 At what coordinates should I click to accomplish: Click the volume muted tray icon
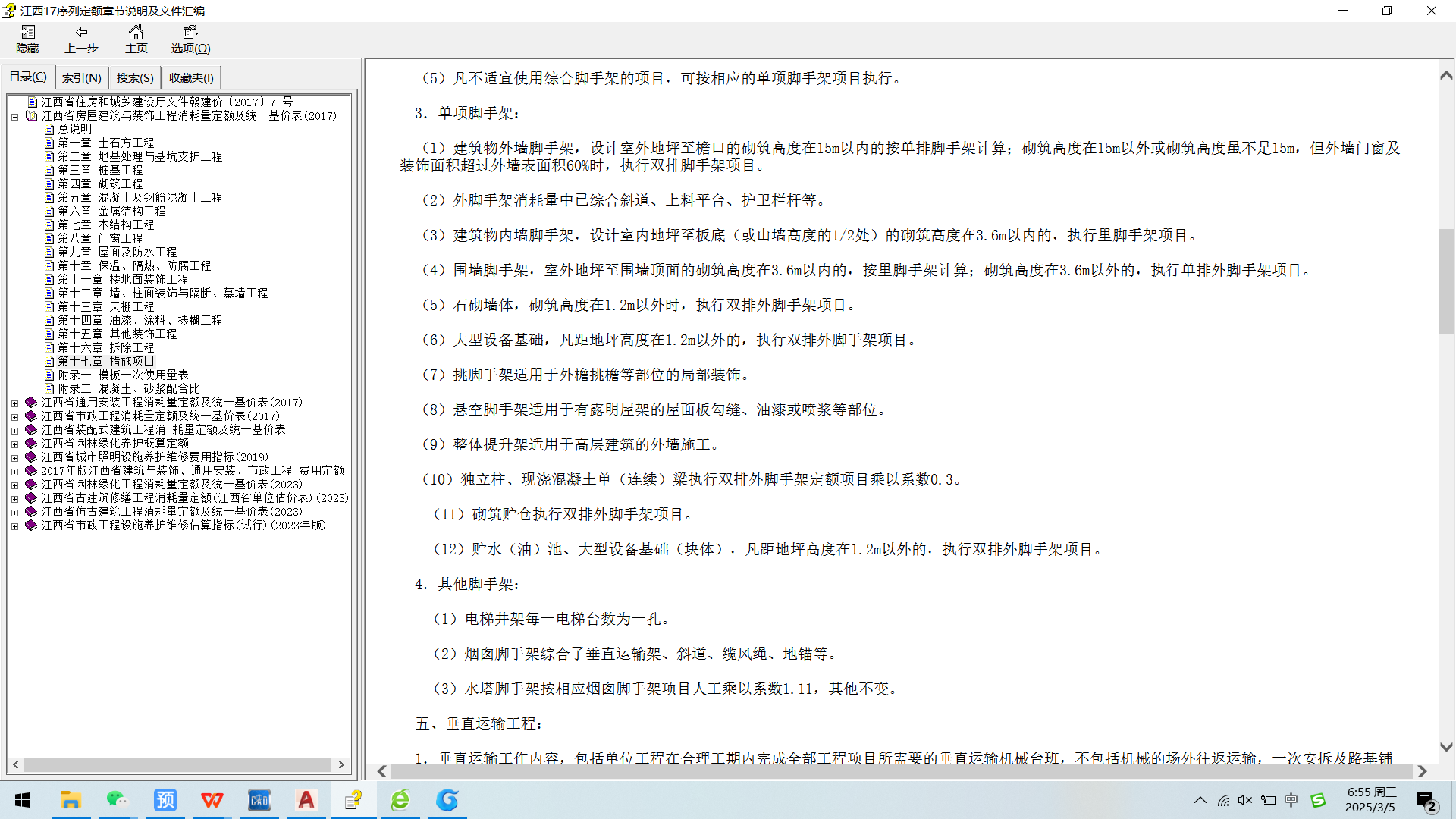1245,800
